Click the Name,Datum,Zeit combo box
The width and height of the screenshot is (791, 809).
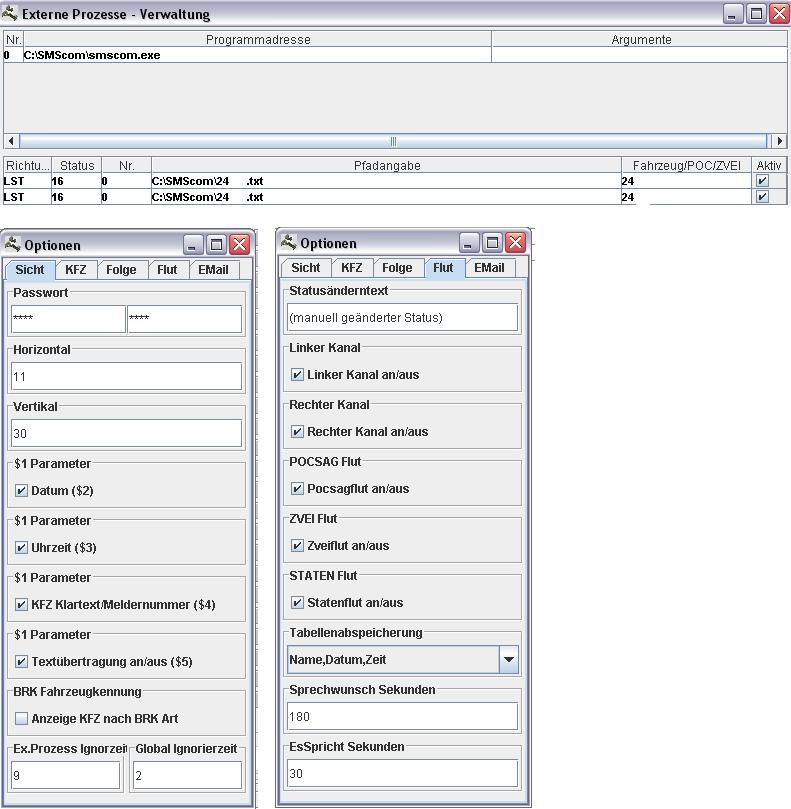[x=392, y=660]
